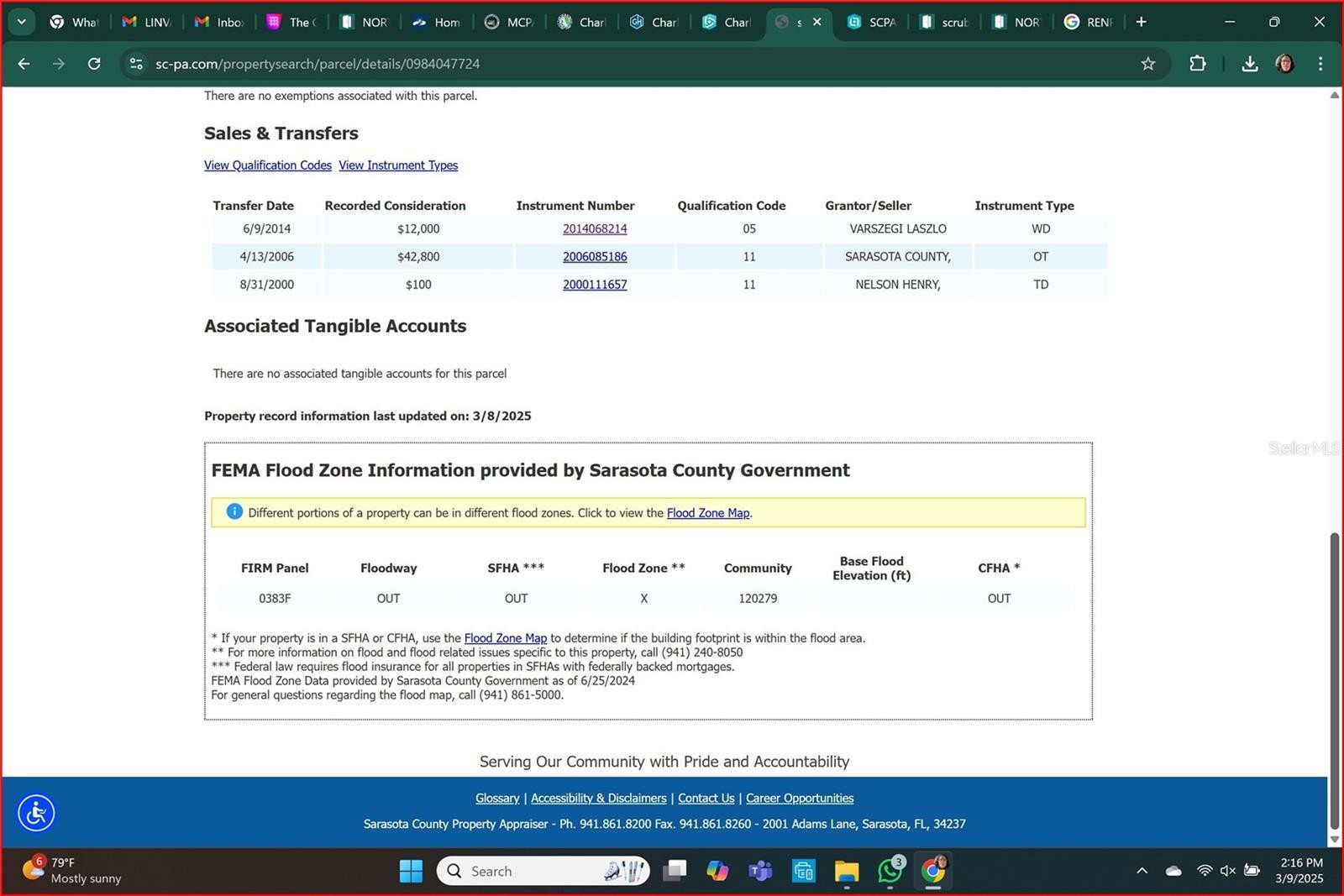This screenshot has height=896, width=1344.
Task: Bookmark this page with the star icon
Action: pos(1147,64)
